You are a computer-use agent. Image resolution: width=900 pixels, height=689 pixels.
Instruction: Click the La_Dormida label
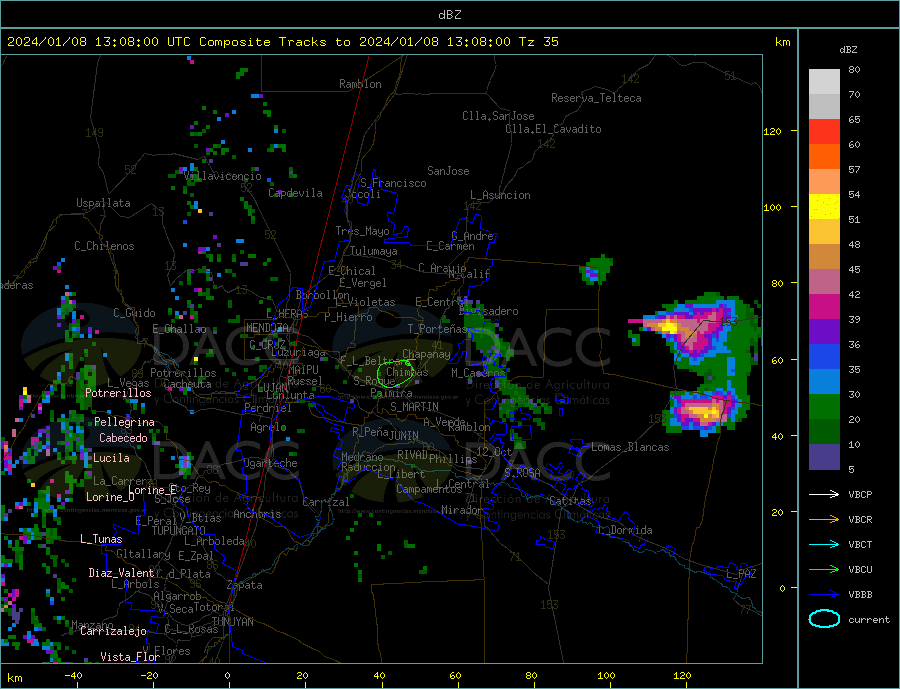[x=626, y=530]
